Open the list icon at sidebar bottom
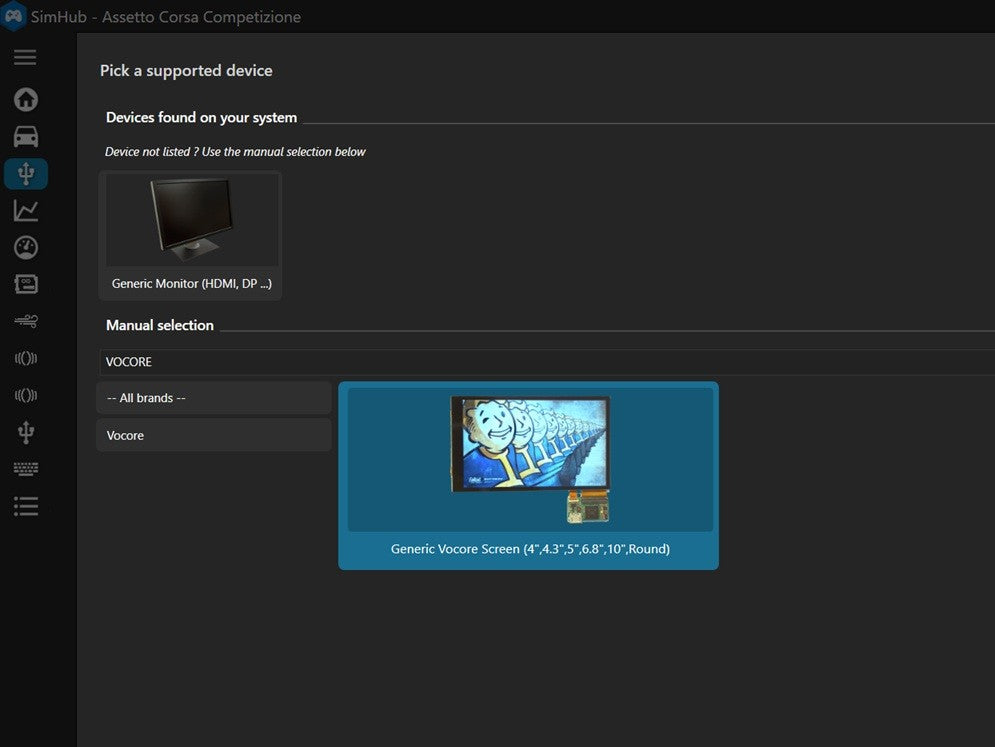The image size is (995, 747). pos(26,506)
